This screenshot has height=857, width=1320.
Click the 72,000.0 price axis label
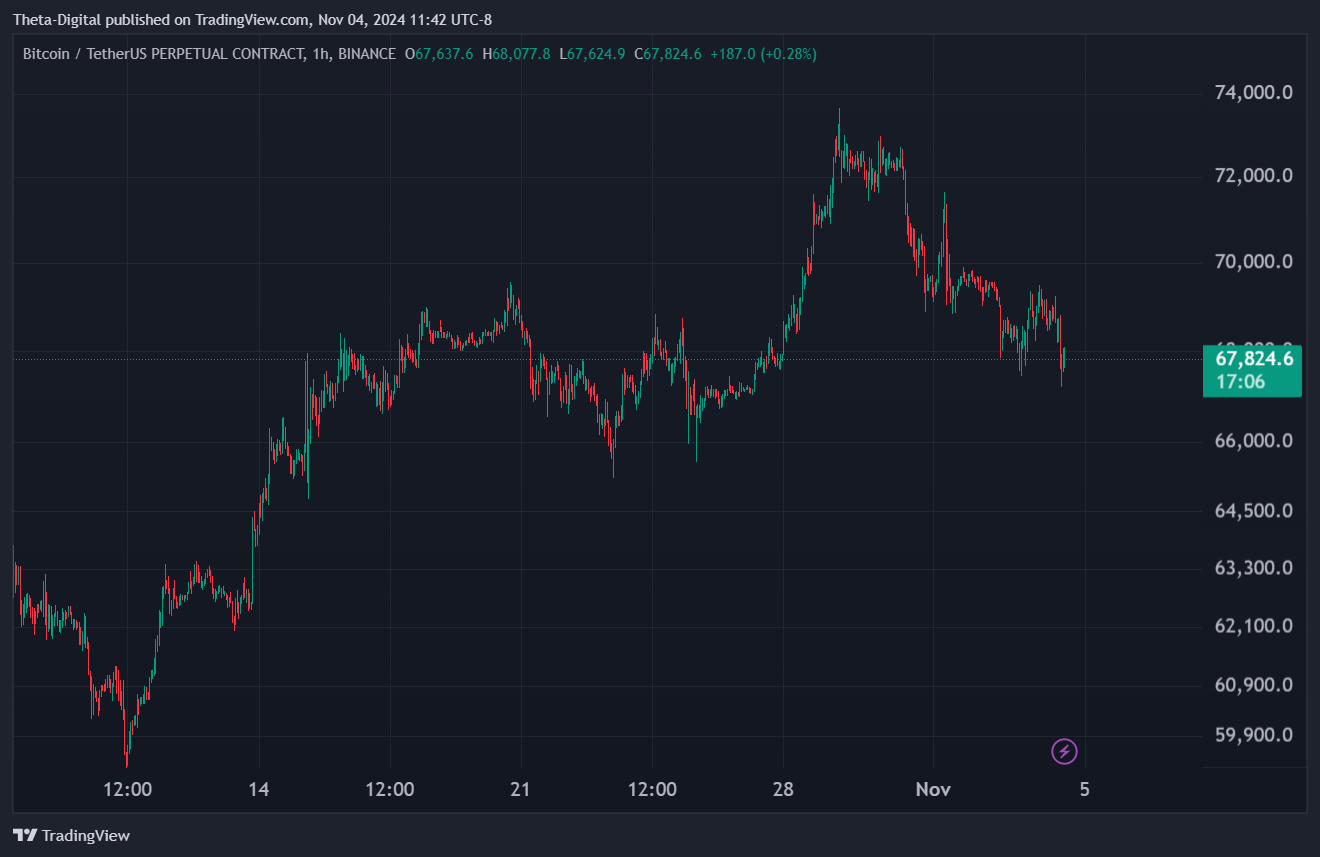1253,176
